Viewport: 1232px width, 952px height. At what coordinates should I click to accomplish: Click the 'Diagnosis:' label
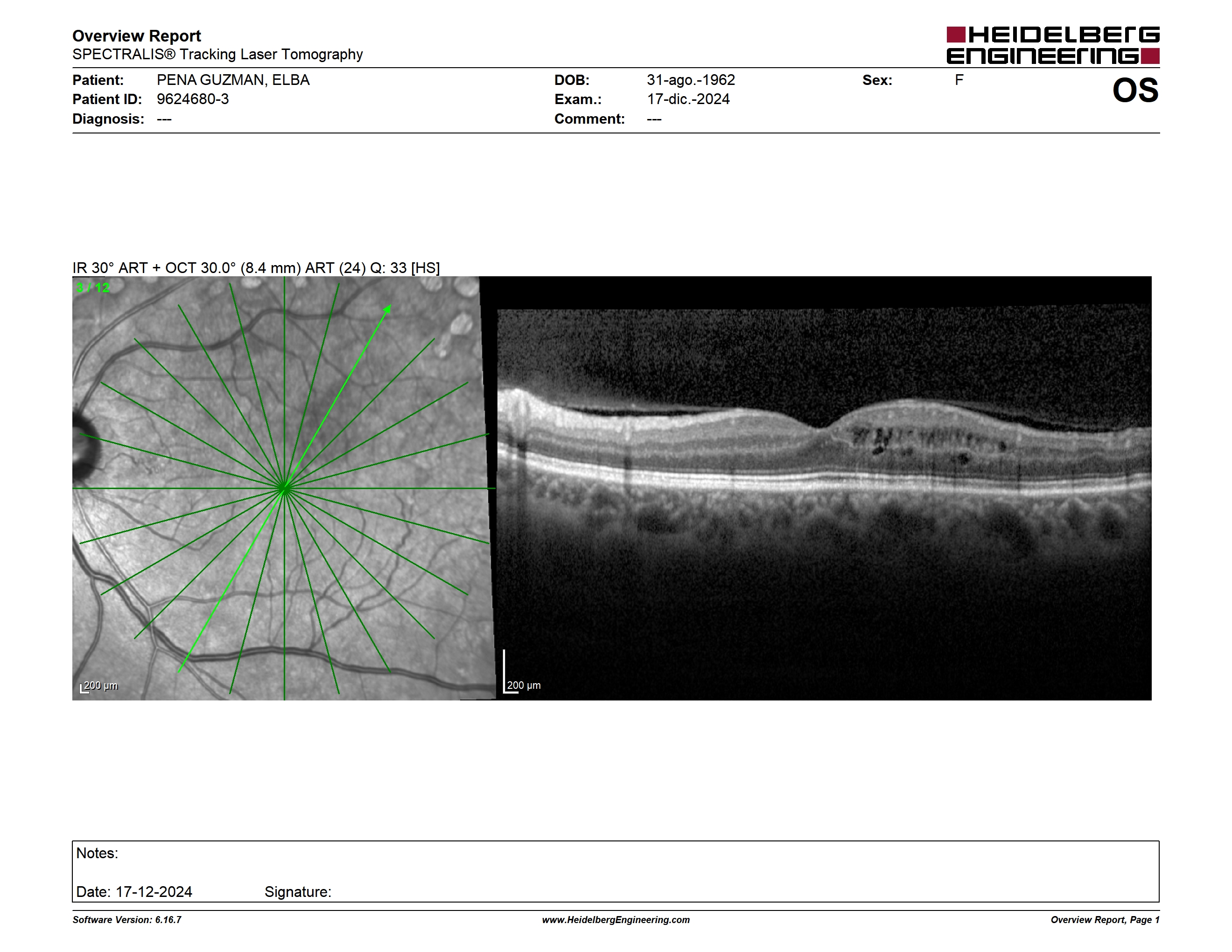[108, 119]
